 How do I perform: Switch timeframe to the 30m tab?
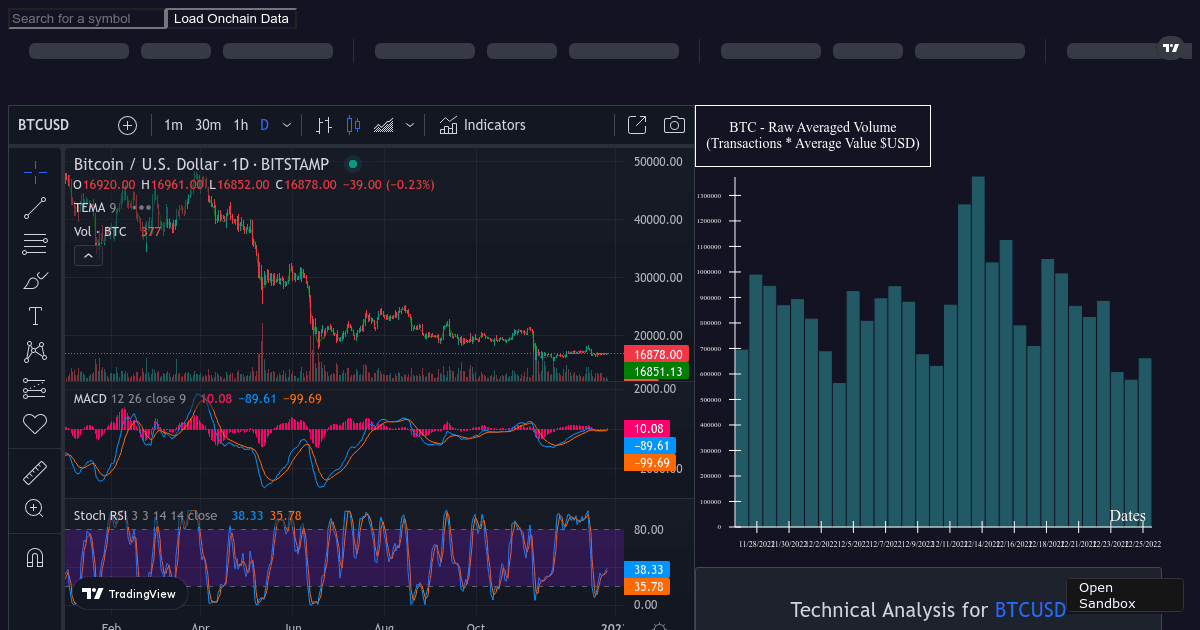point(207,124)
